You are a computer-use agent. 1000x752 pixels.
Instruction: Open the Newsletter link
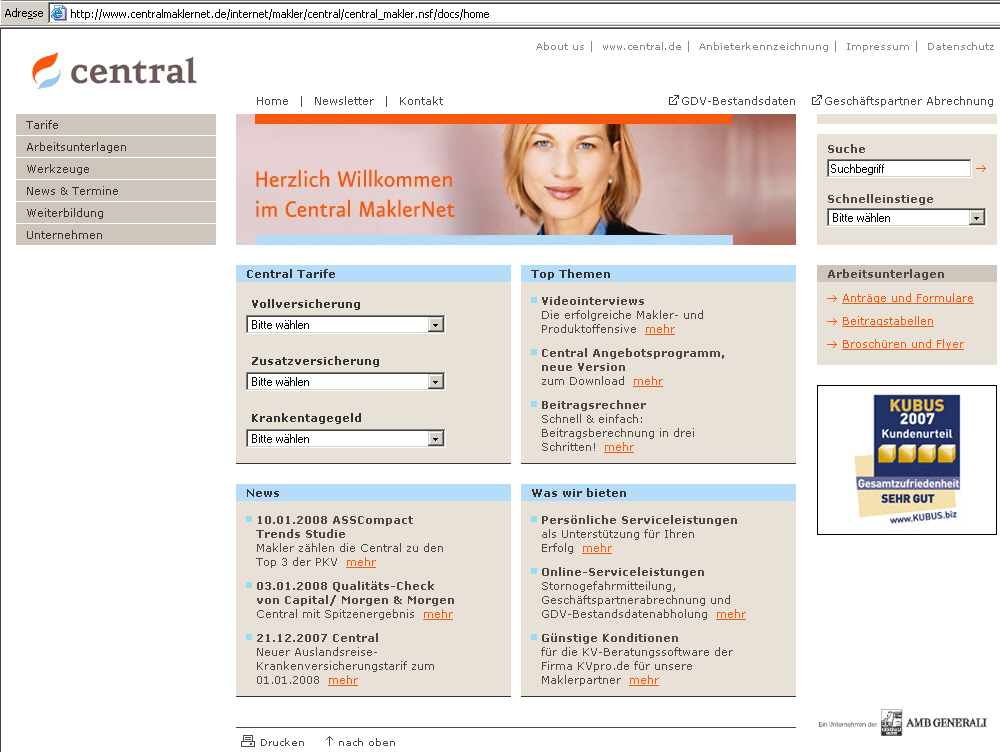tap(344, 101)
